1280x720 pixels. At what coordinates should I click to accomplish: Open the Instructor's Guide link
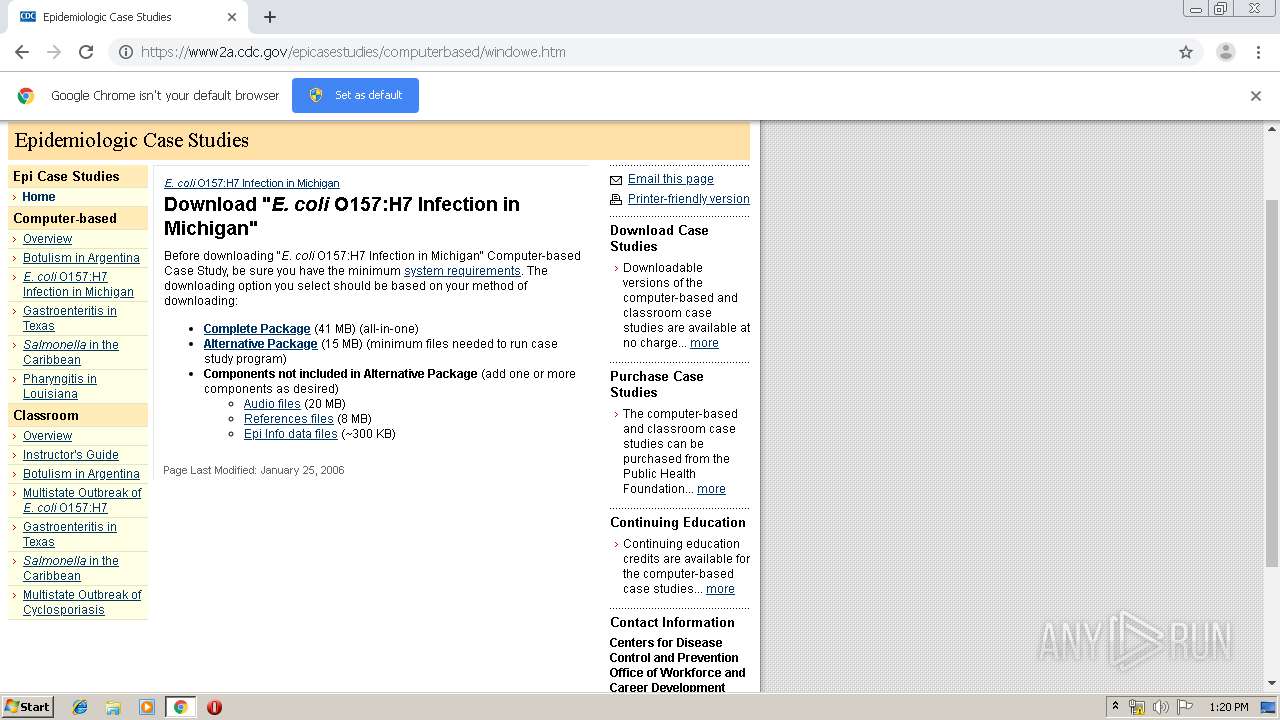click(x=71, y=455)
